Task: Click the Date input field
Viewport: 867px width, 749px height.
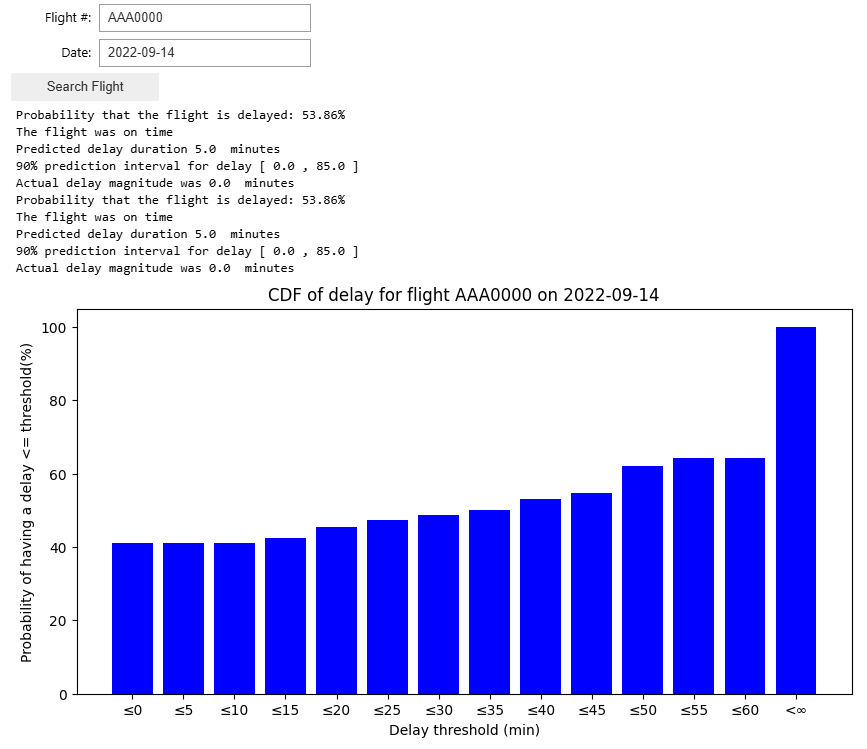Action: point(204,53)
